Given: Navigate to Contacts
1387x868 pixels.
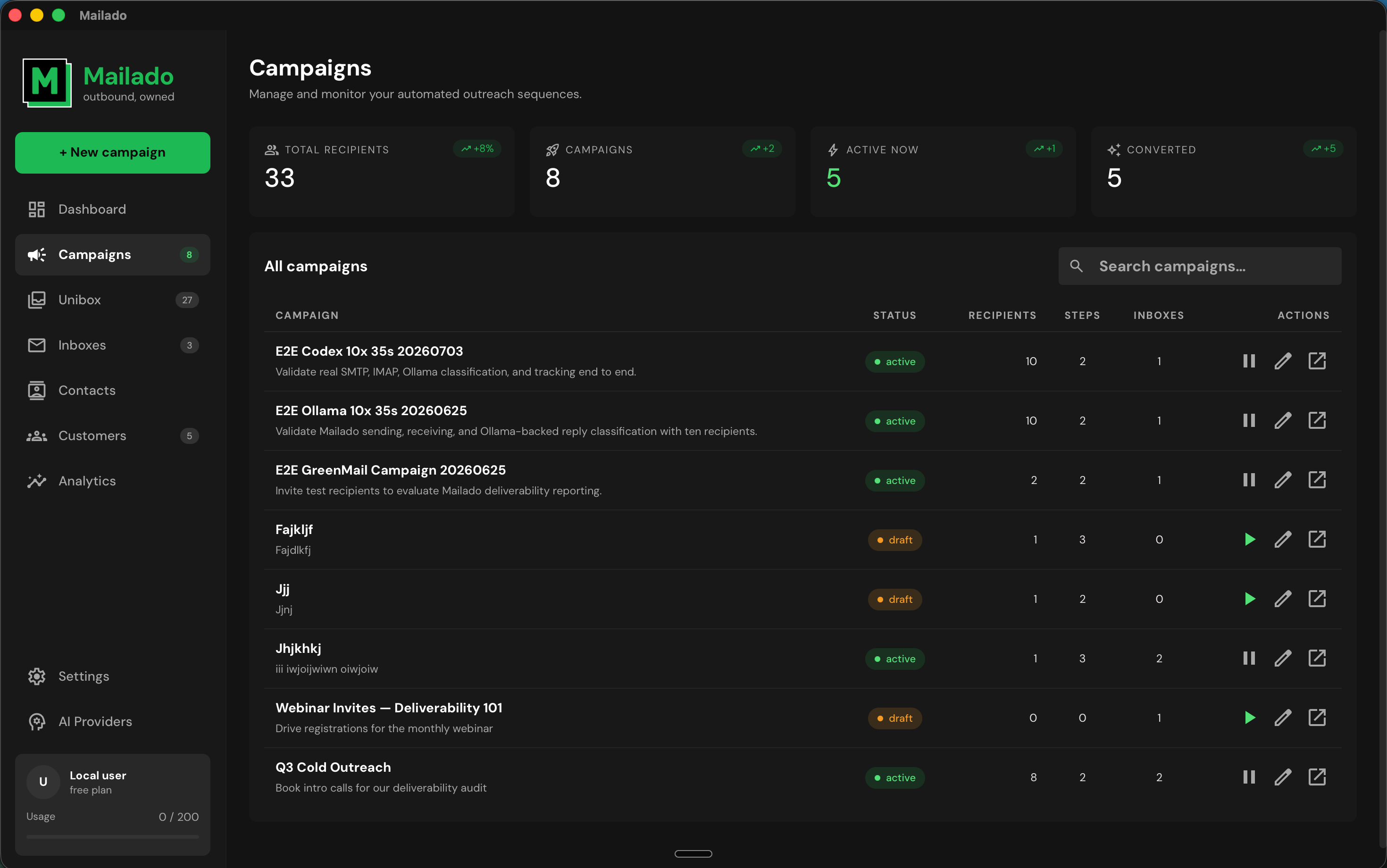Looking at the screenshot, I should 113,391.
